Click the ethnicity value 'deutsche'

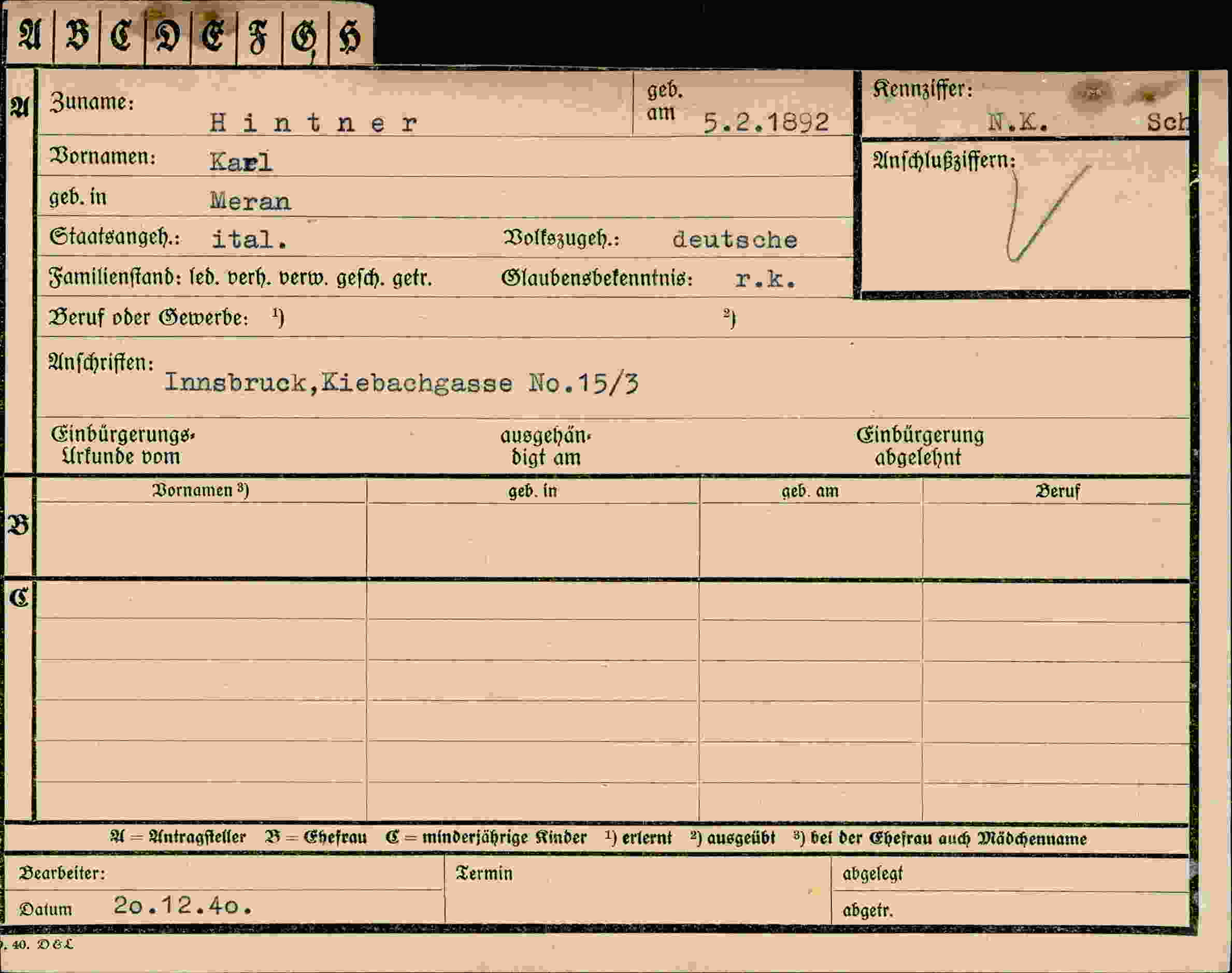click(x=735, y=240)
